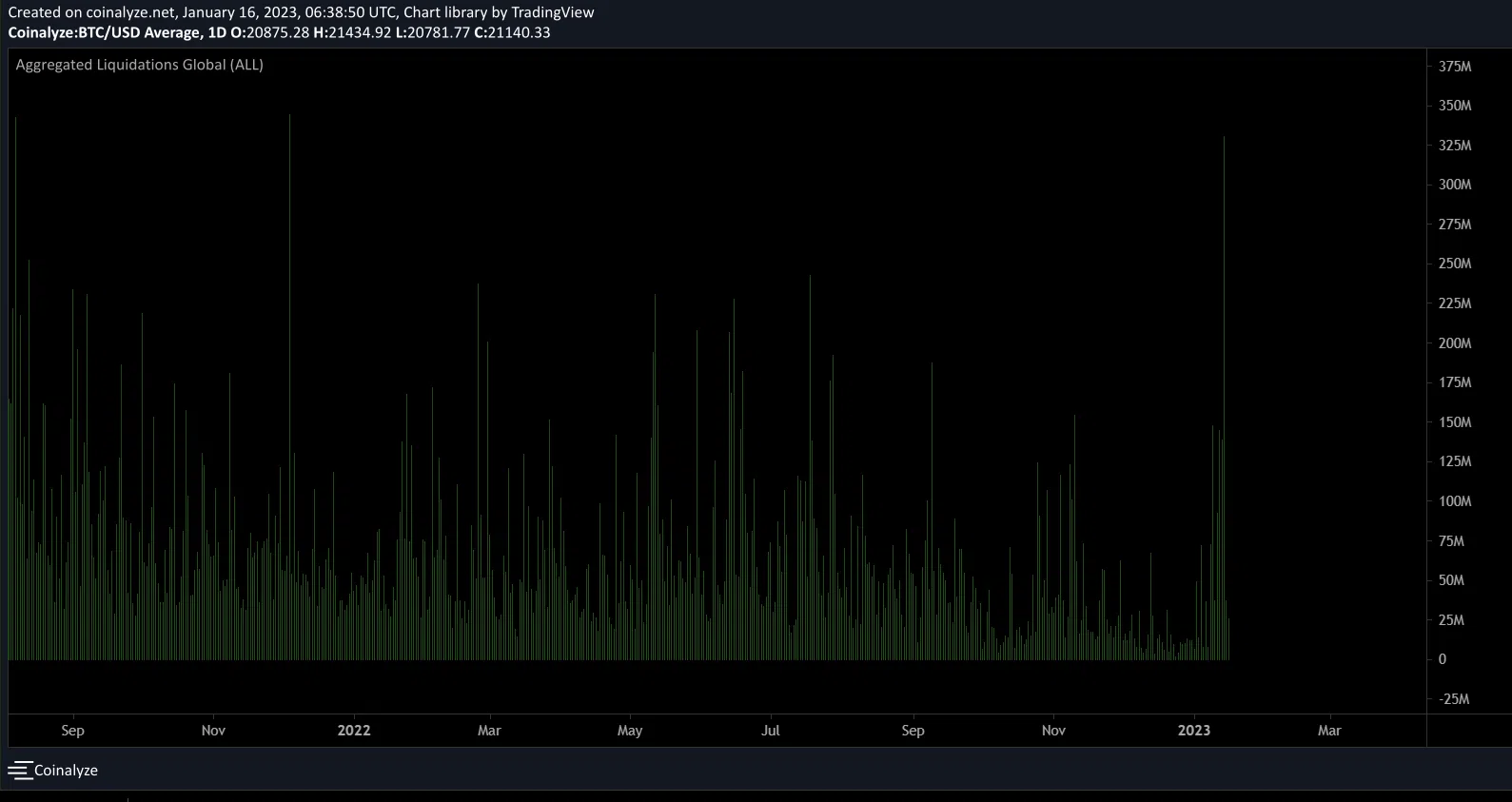Image resolution: width=1512 pixels, height=802 pixels.
Task: Click the Coinalyze brand name text
Action: 66,771
